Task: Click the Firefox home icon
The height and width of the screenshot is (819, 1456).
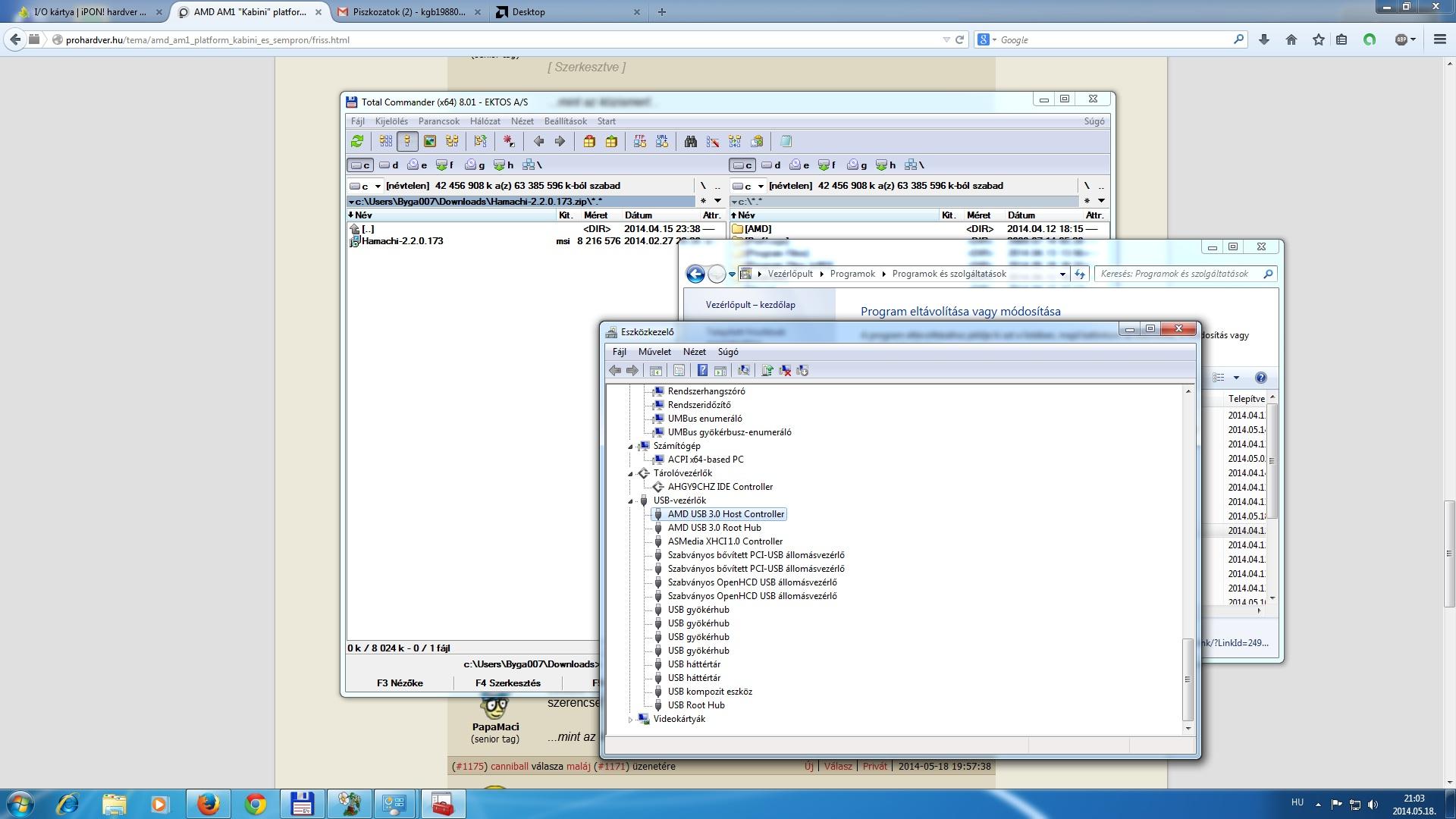Action: coord(1291,39)
